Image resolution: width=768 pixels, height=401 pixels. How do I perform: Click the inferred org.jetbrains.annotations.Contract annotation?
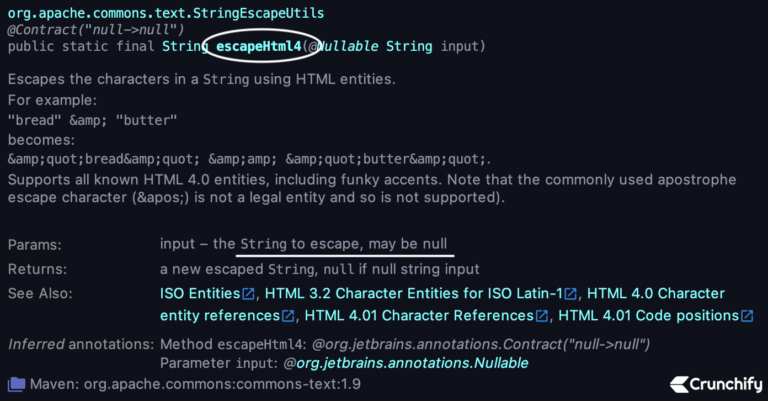(480, 344)
